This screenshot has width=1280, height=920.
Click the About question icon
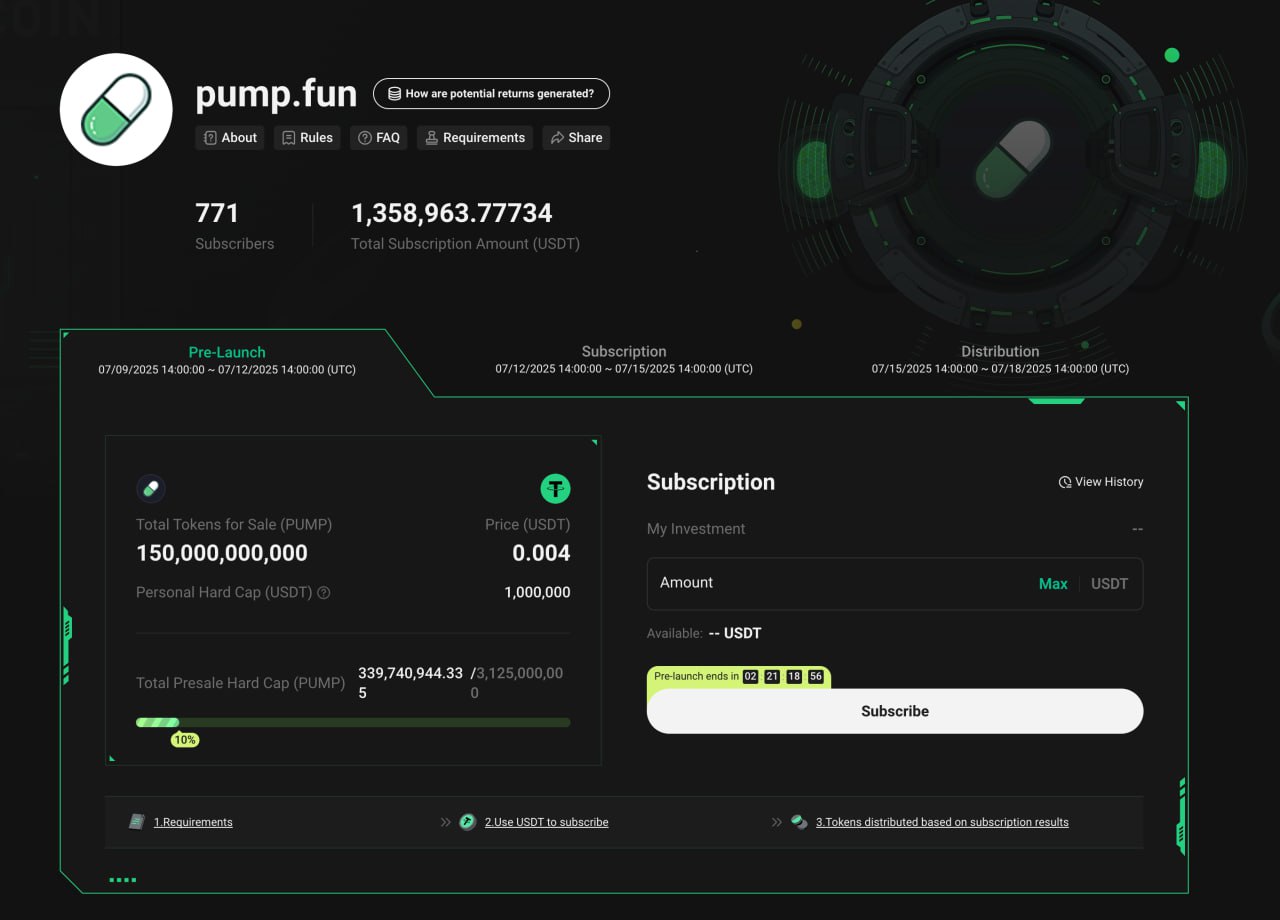click(210, 138)
